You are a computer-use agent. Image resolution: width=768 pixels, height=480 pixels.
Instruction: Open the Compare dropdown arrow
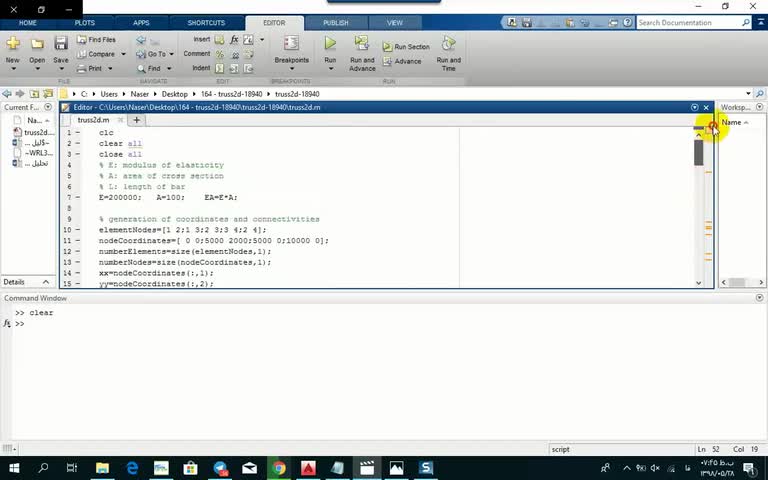(x=123, y=54)
